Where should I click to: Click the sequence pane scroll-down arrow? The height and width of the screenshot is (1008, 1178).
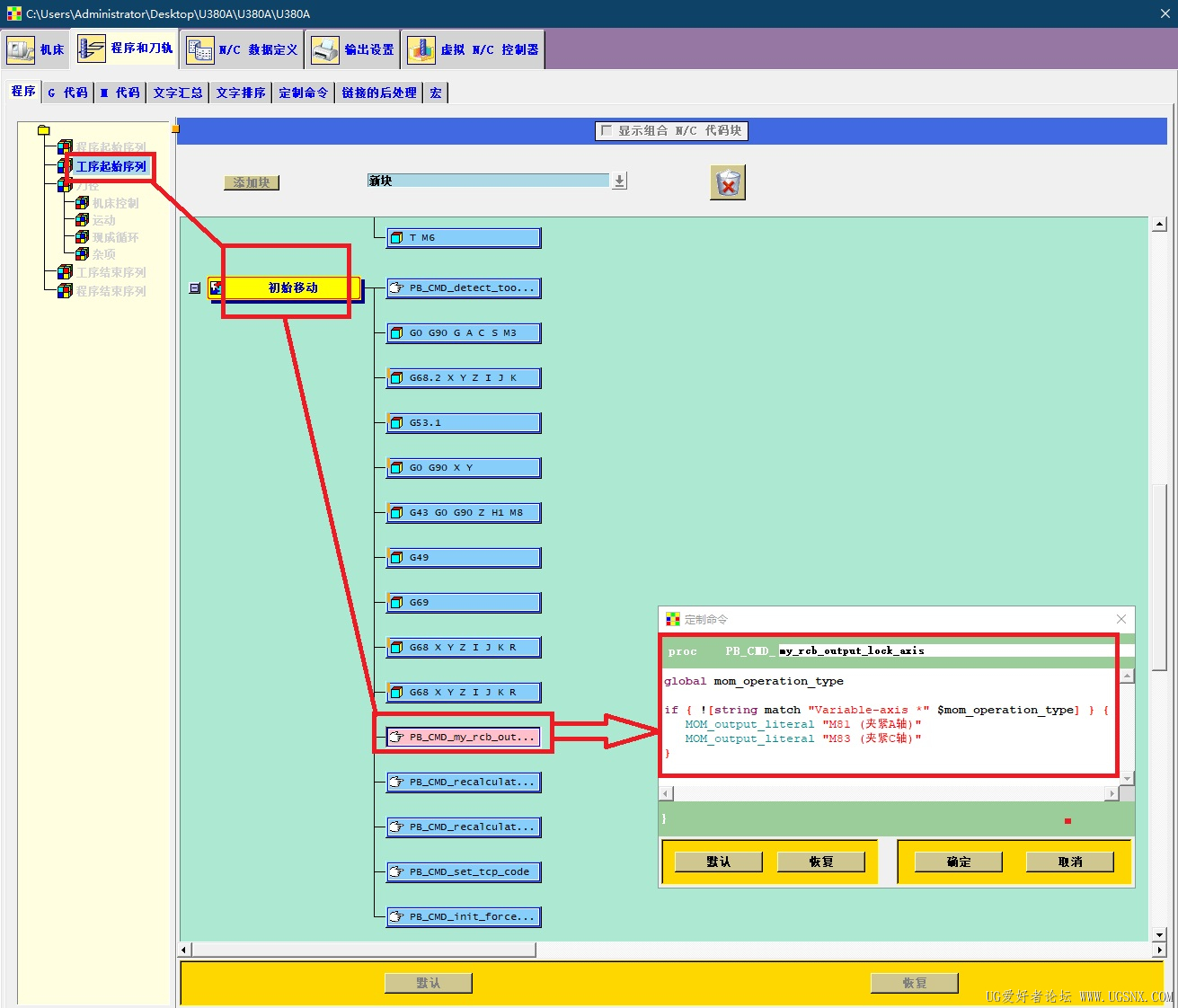point(1159,934)
